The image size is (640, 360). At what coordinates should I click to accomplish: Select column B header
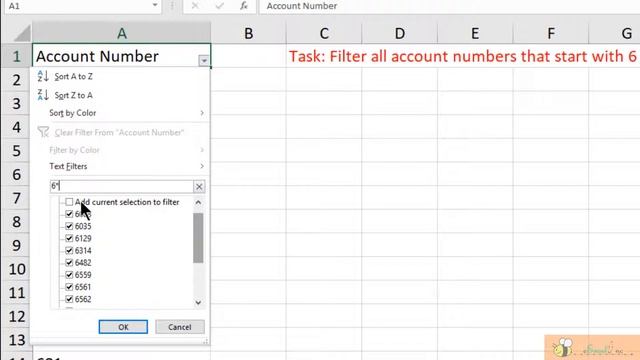pyautogui.click(x=249, y=33)
